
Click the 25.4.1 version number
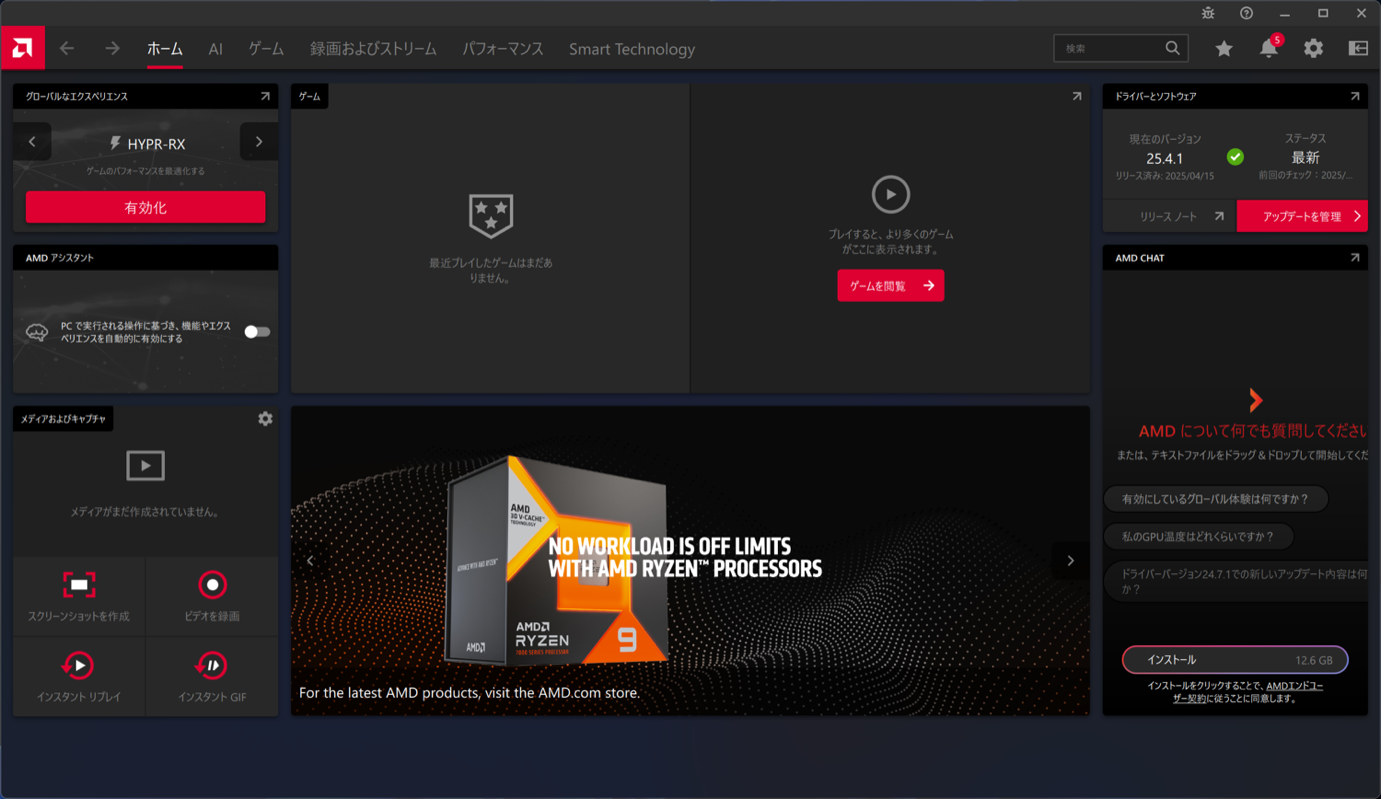[1165, 158]
